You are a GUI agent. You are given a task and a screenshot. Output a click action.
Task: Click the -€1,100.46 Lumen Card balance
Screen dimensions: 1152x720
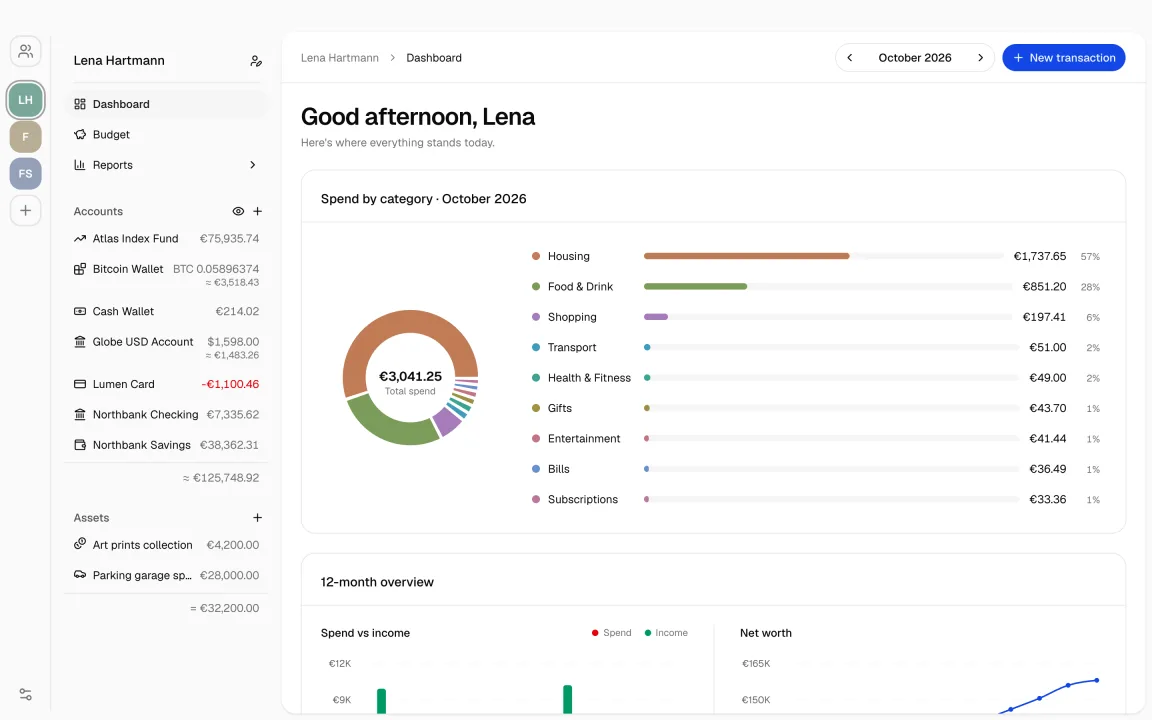pyautogui.click(x=230, y=384)
